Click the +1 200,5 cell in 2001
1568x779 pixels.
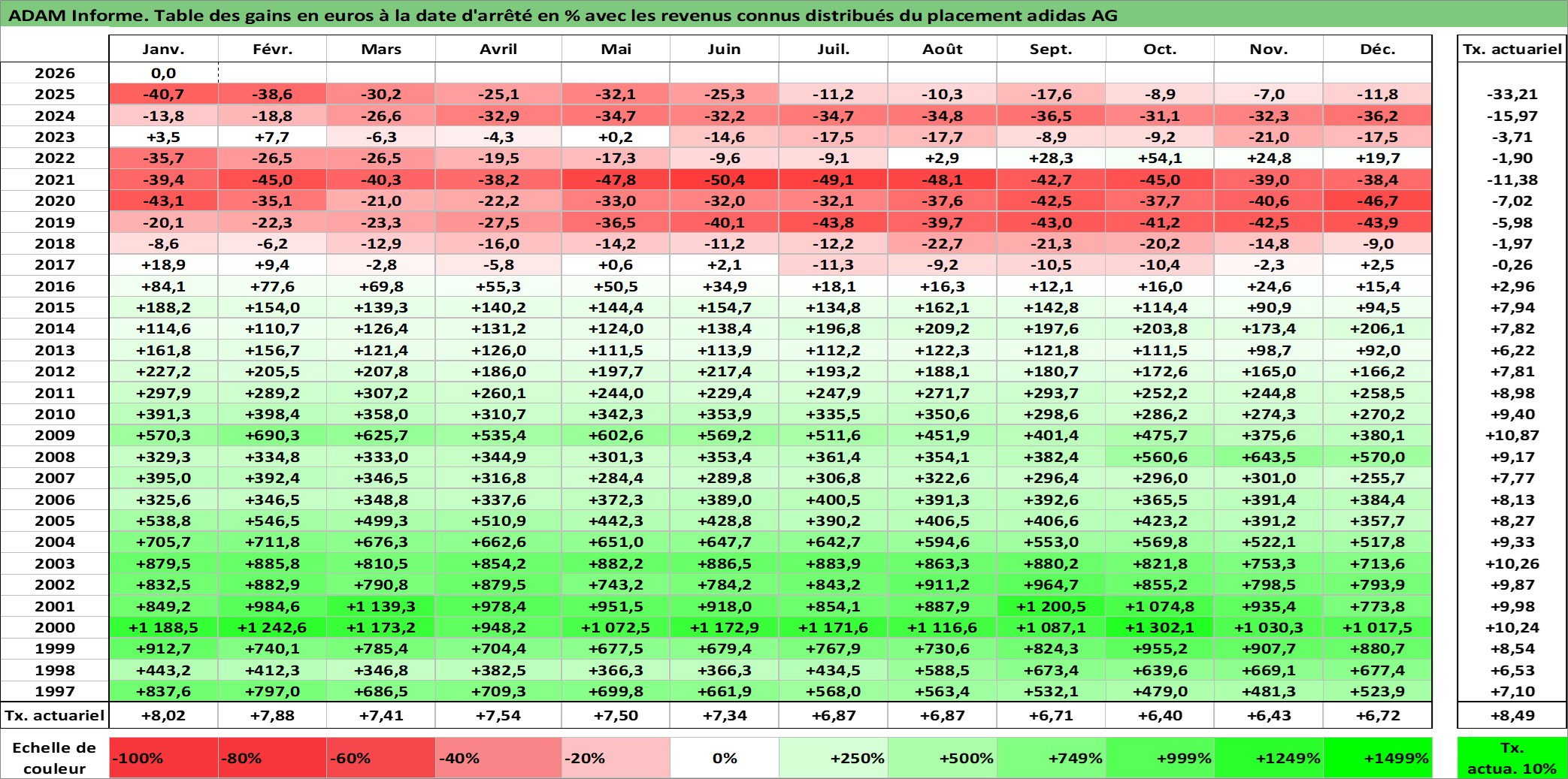click(x=1052, y=606)
